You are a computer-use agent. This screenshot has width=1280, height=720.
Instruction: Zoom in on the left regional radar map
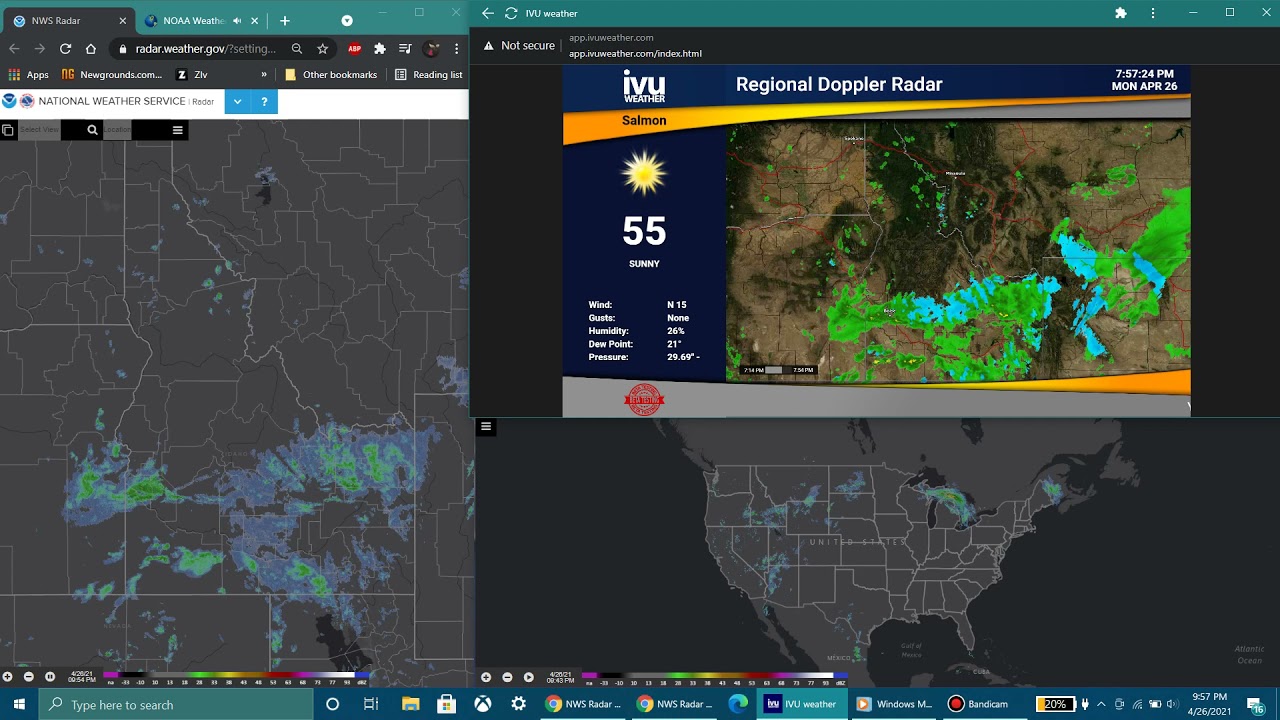(x=7, y=677)
